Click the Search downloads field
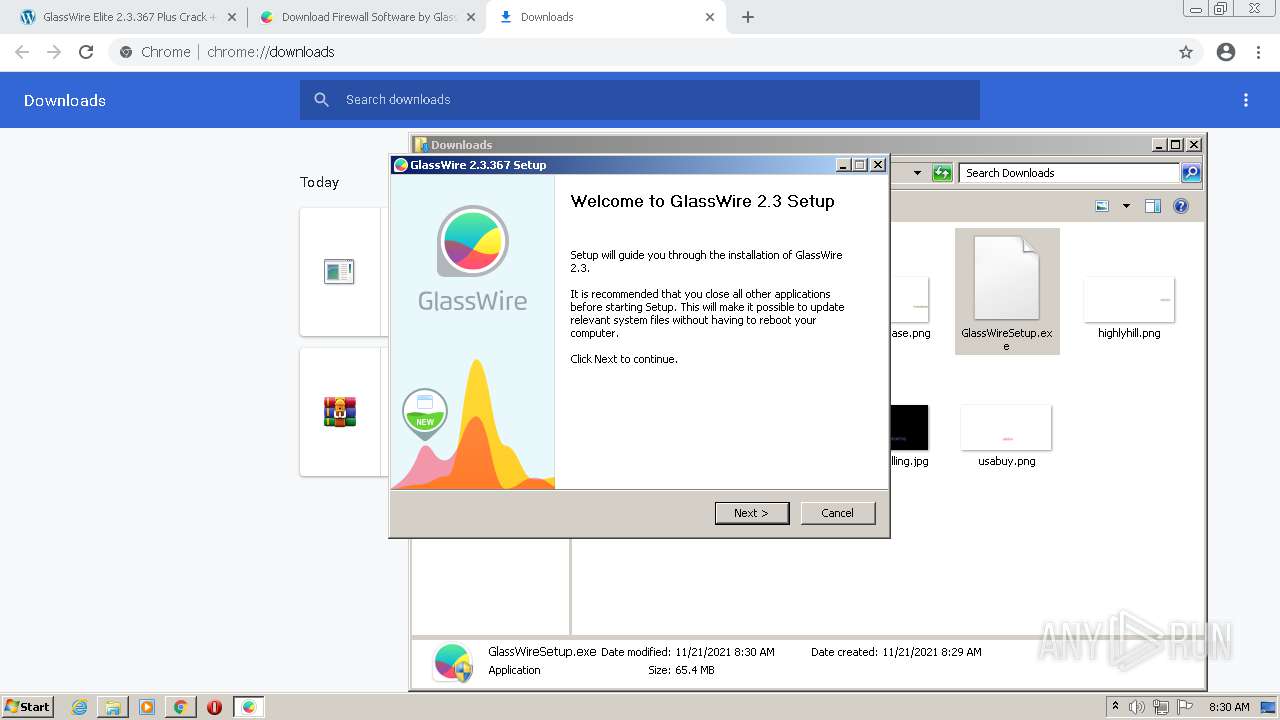 (x=640, y=100)
